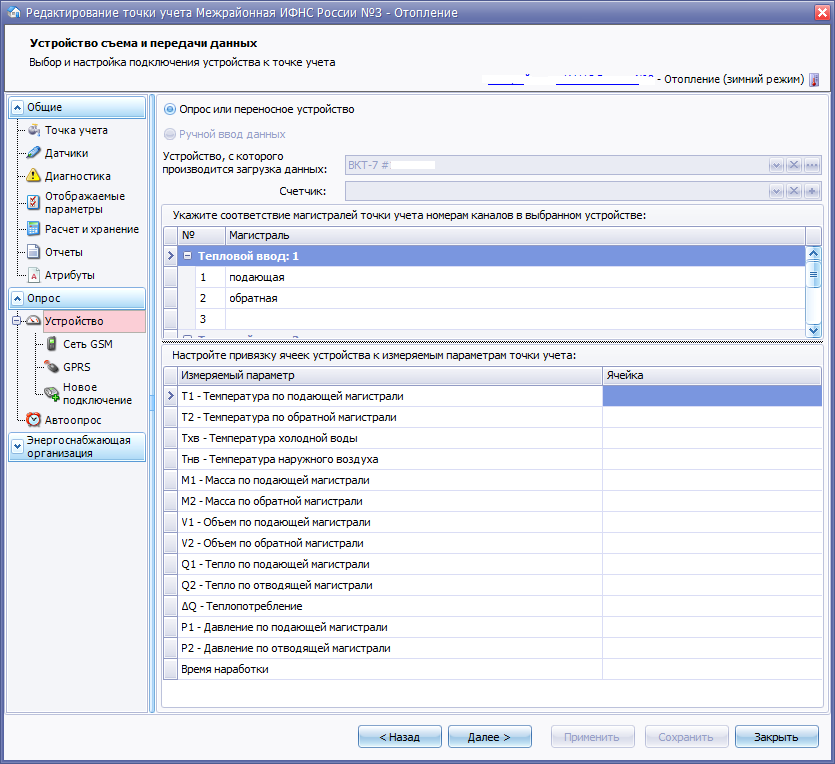Select Q1 - Тепло по подающей магистрали row
The width and height of the screenshot is (835, 764).
493,564
